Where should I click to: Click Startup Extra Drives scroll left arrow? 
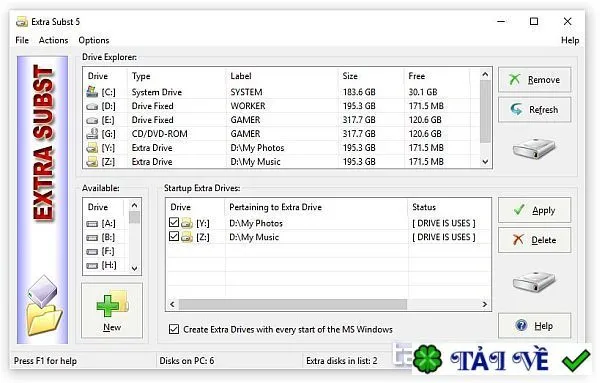click(172, 304)
